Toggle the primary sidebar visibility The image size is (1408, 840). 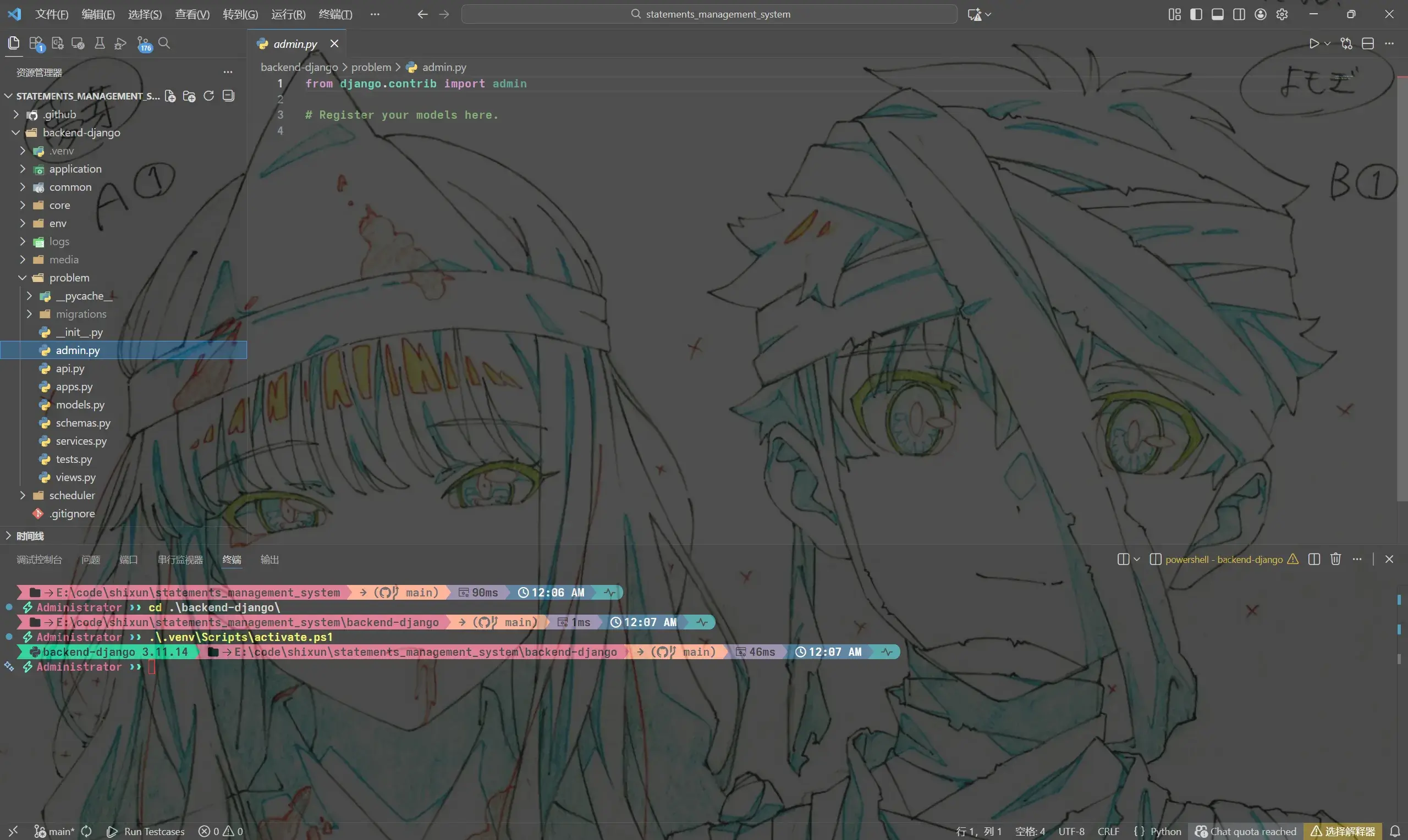point(1196,14)
